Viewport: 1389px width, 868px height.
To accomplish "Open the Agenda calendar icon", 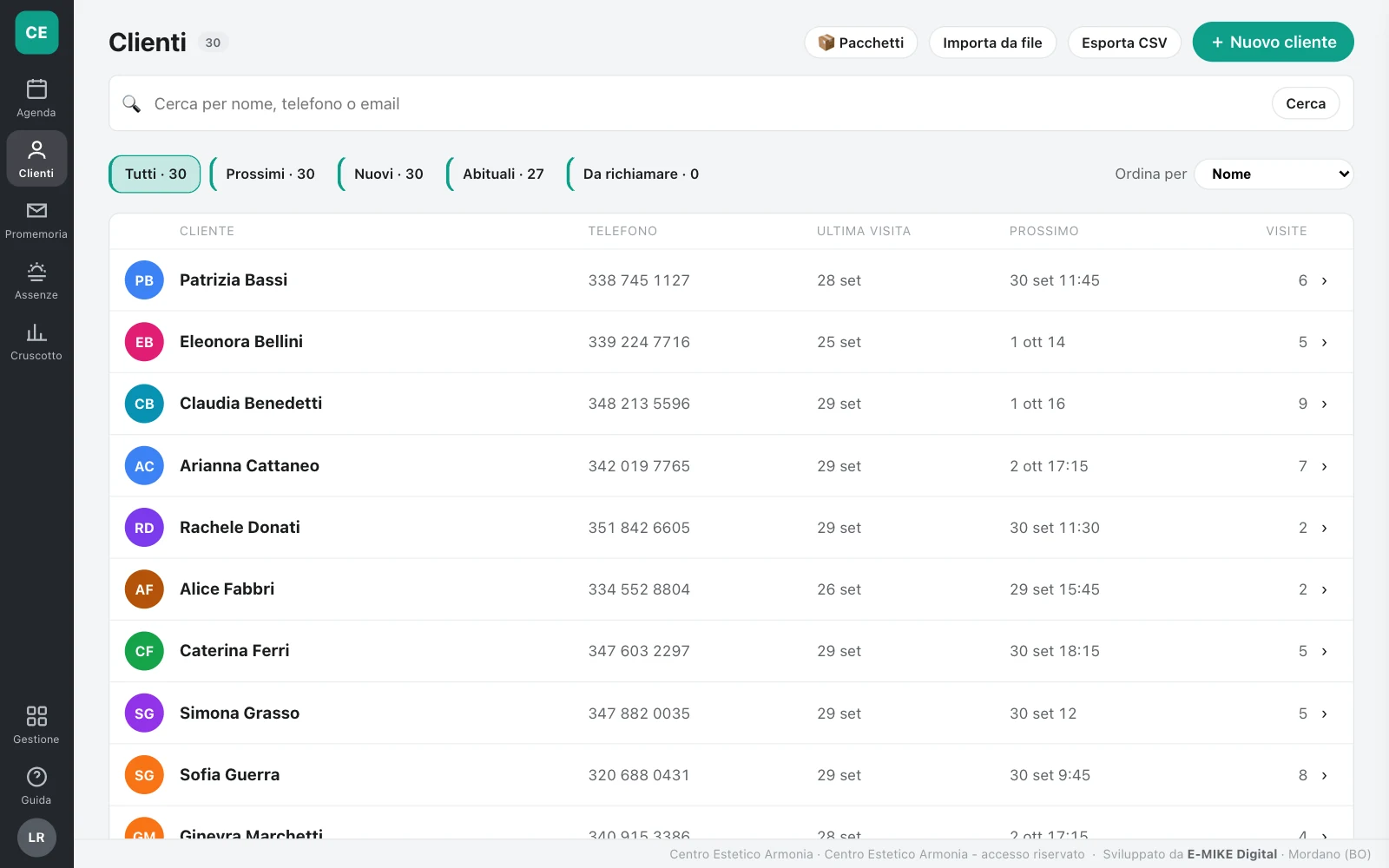I will pyautogui.click(x=36, y=89).
